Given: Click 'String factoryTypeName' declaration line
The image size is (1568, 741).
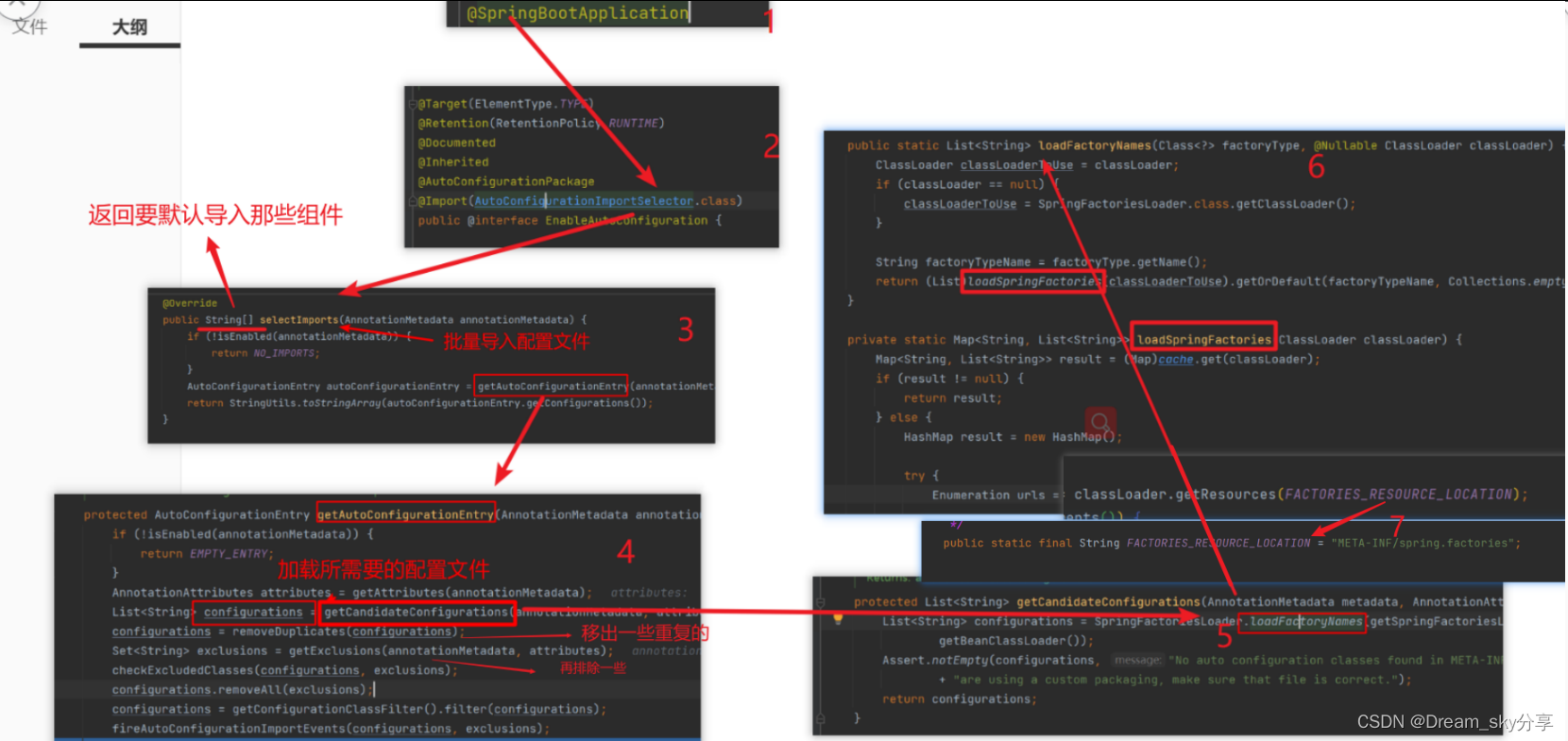Looking at the screenshot, I should [1041, 262].
